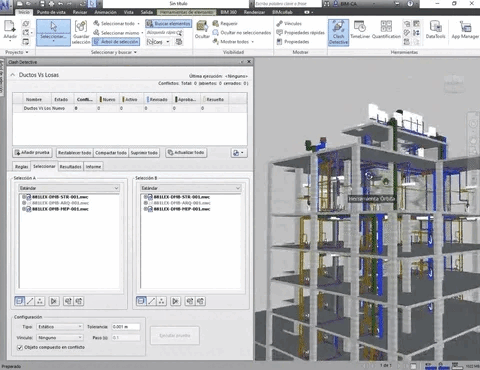Image resolution: width=480 pixels, height=370 pixels.
Task: Click Añadir prueba button
Action: (32, 153)
